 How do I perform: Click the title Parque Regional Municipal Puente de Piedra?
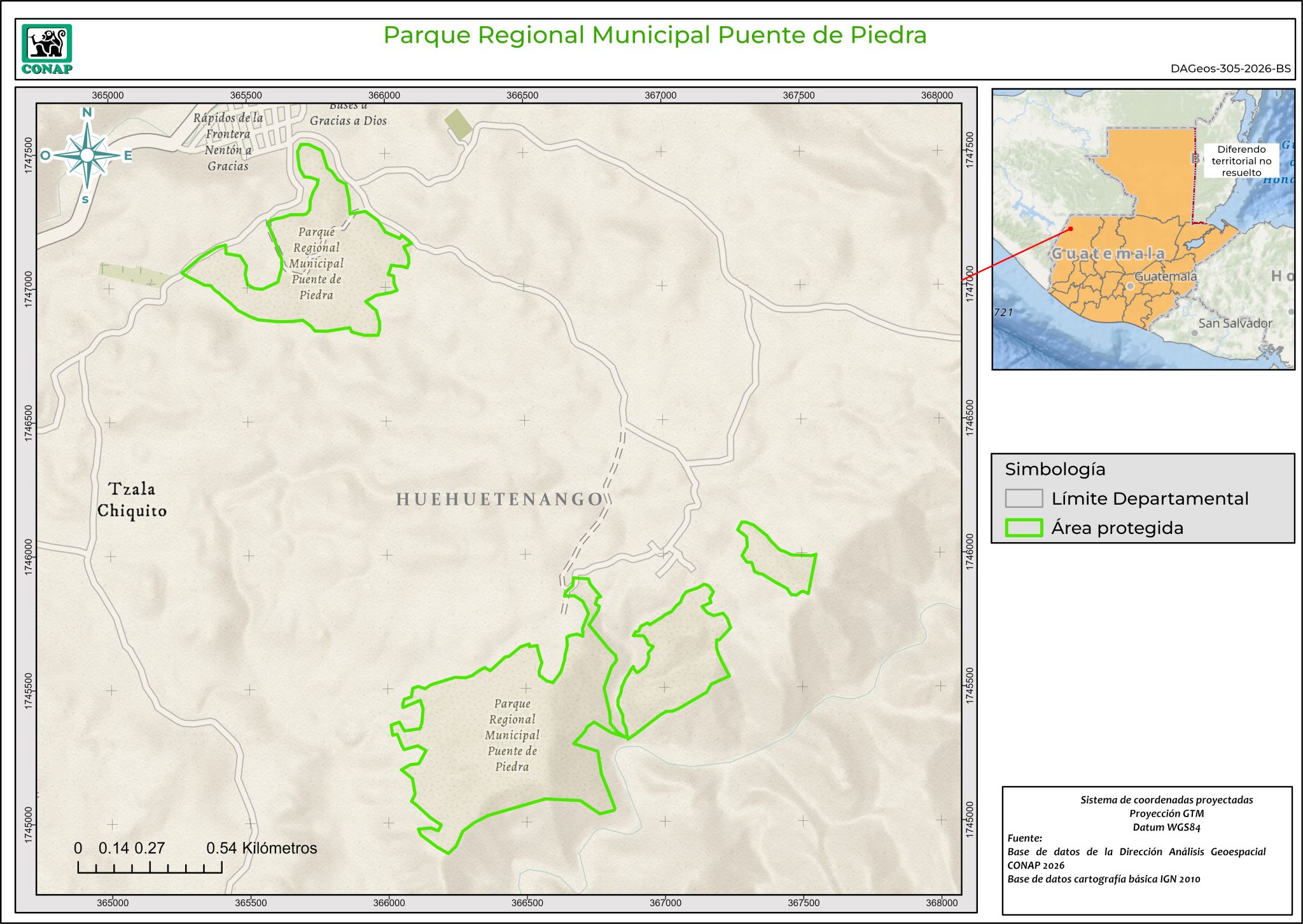[x=655, y=35]
